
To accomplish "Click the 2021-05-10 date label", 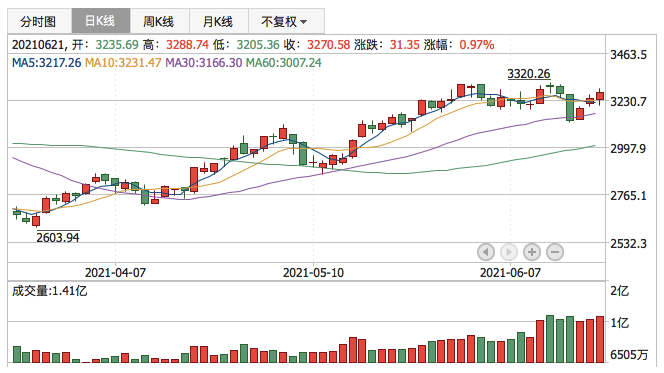I will click(x=313, y=272).
